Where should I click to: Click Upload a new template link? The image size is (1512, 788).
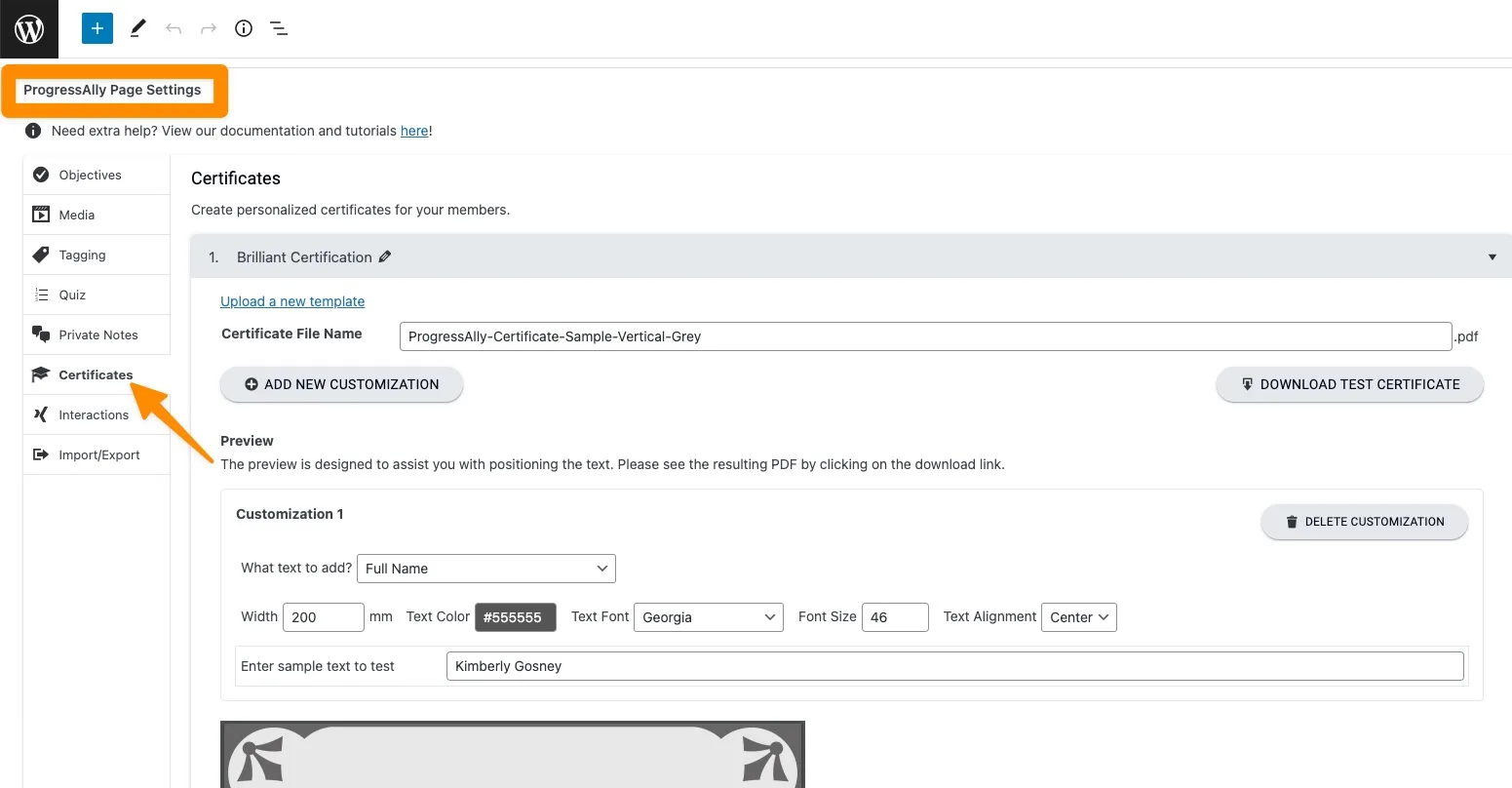pos(291,301)
